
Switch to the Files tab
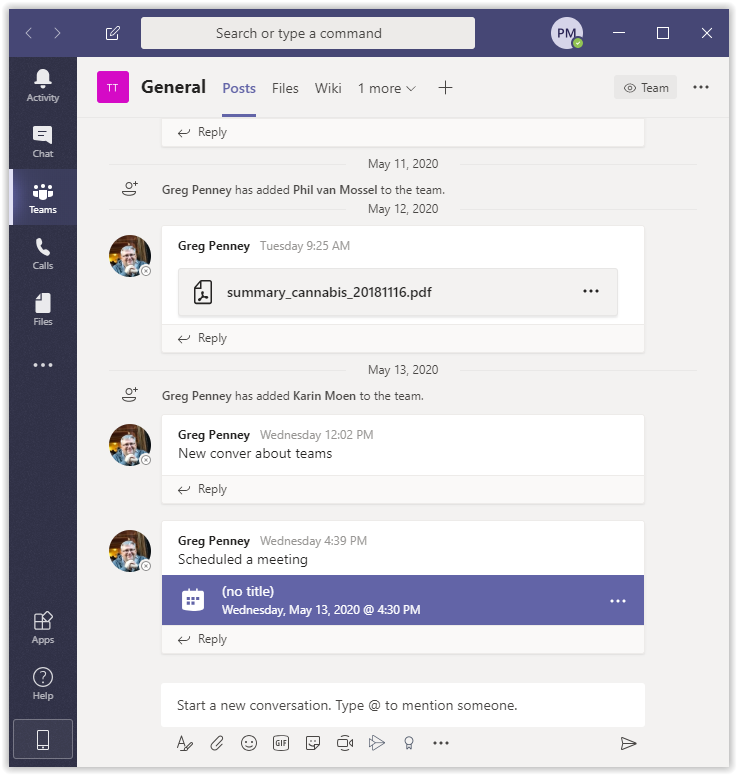(x=285, y=88)
